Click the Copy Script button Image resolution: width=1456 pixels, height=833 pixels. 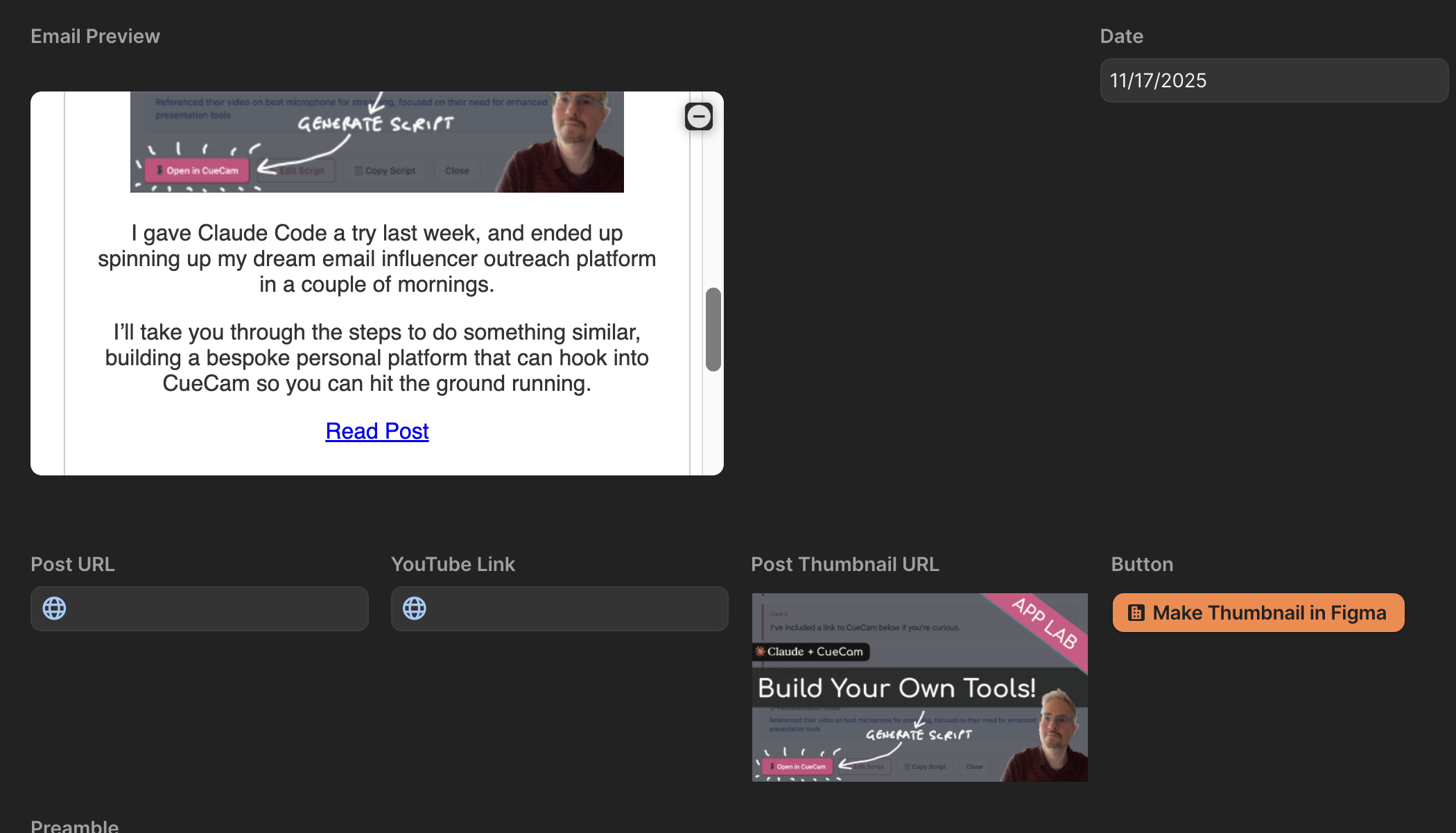click(383, 170)
